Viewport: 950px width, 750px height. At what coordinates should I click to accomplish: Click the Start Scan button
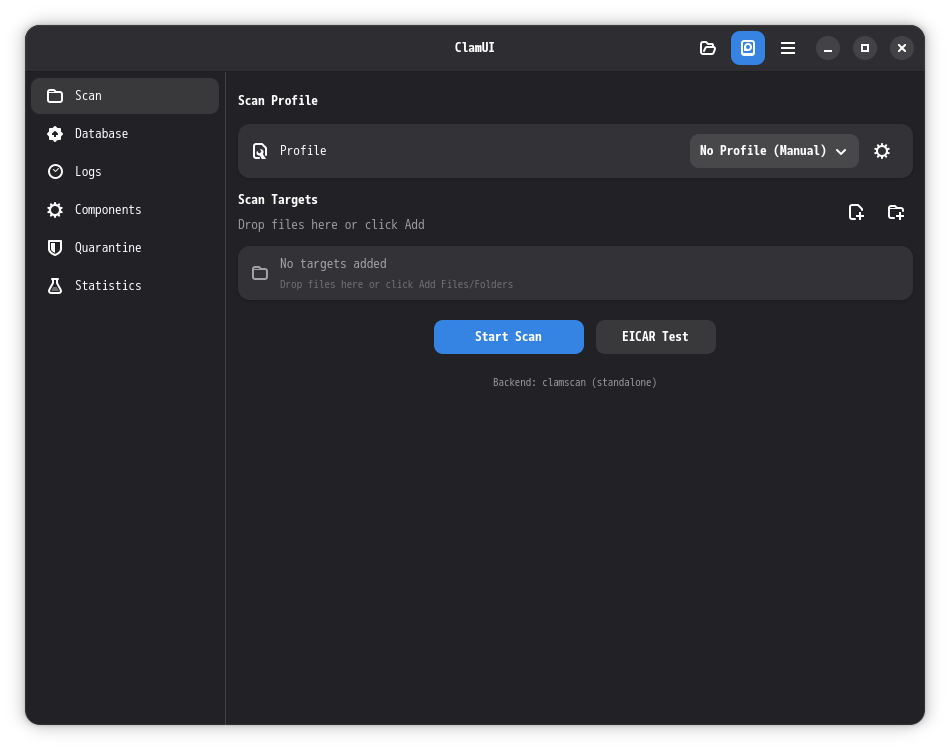click(x=508, y=337)
